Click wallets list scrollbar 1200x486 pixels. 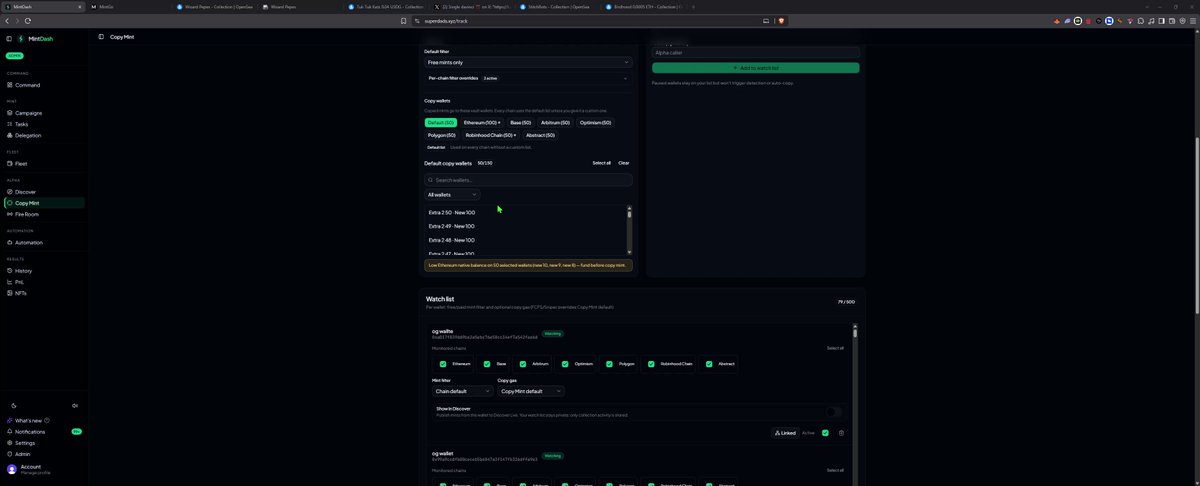click(629, 215)
